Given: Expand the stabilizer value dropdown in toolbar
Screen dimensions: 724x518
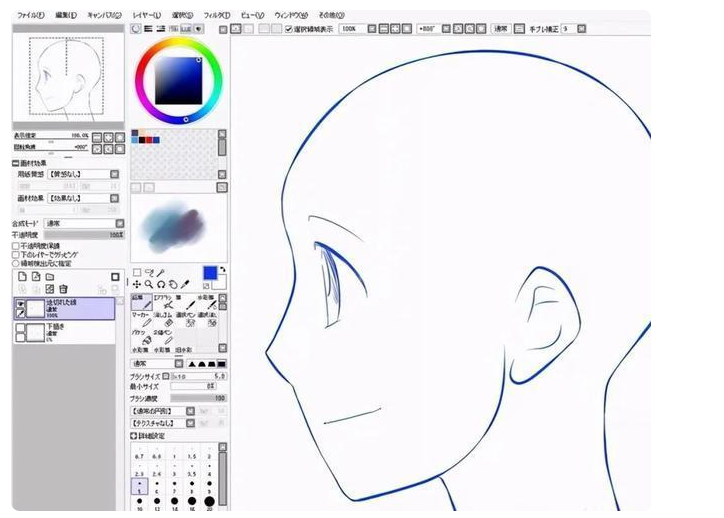Looking at the screenshot, I should coord(581,29).
